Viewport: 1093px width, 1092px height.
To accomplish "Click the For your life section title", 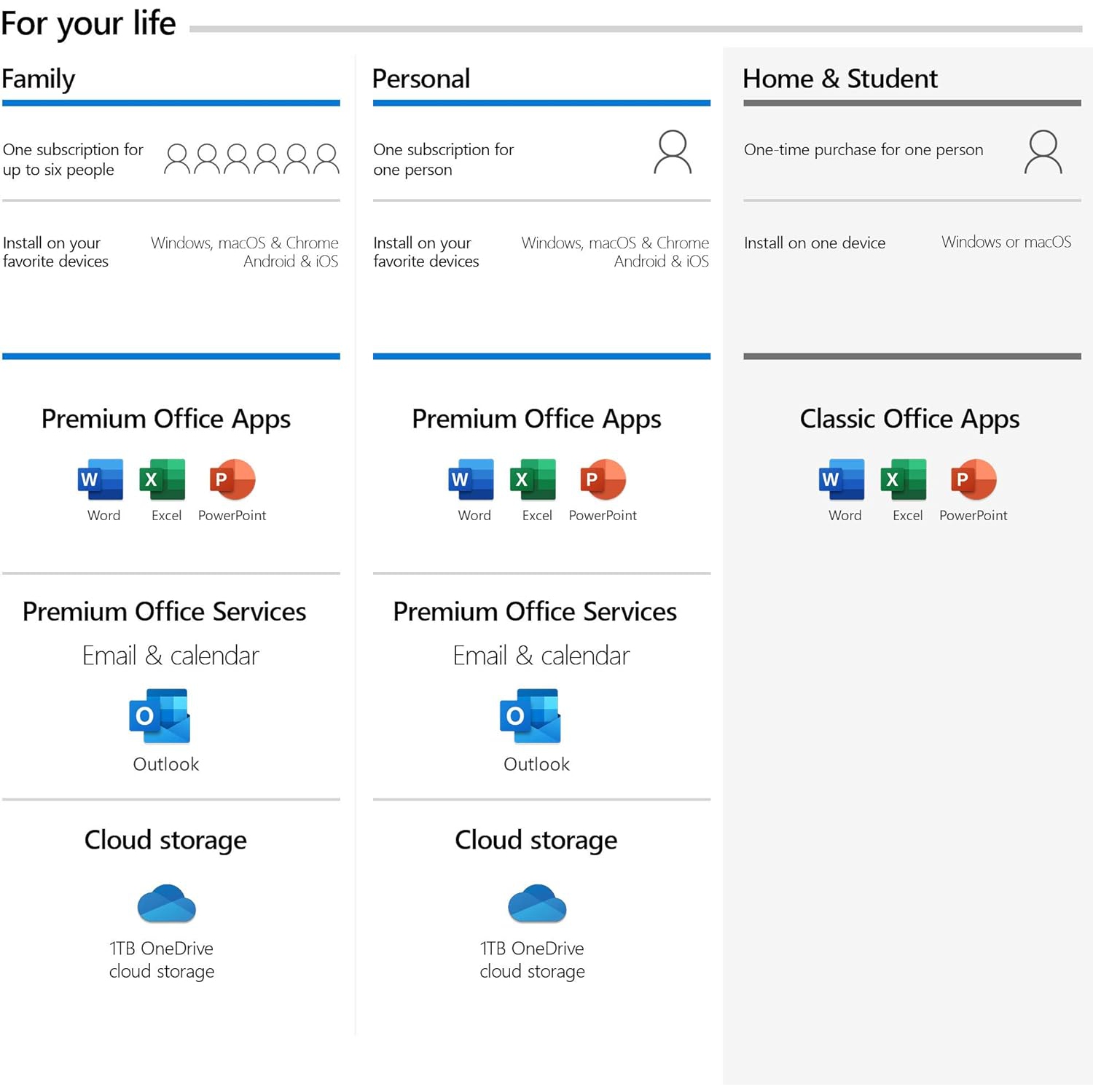I will tap(87, 23).
